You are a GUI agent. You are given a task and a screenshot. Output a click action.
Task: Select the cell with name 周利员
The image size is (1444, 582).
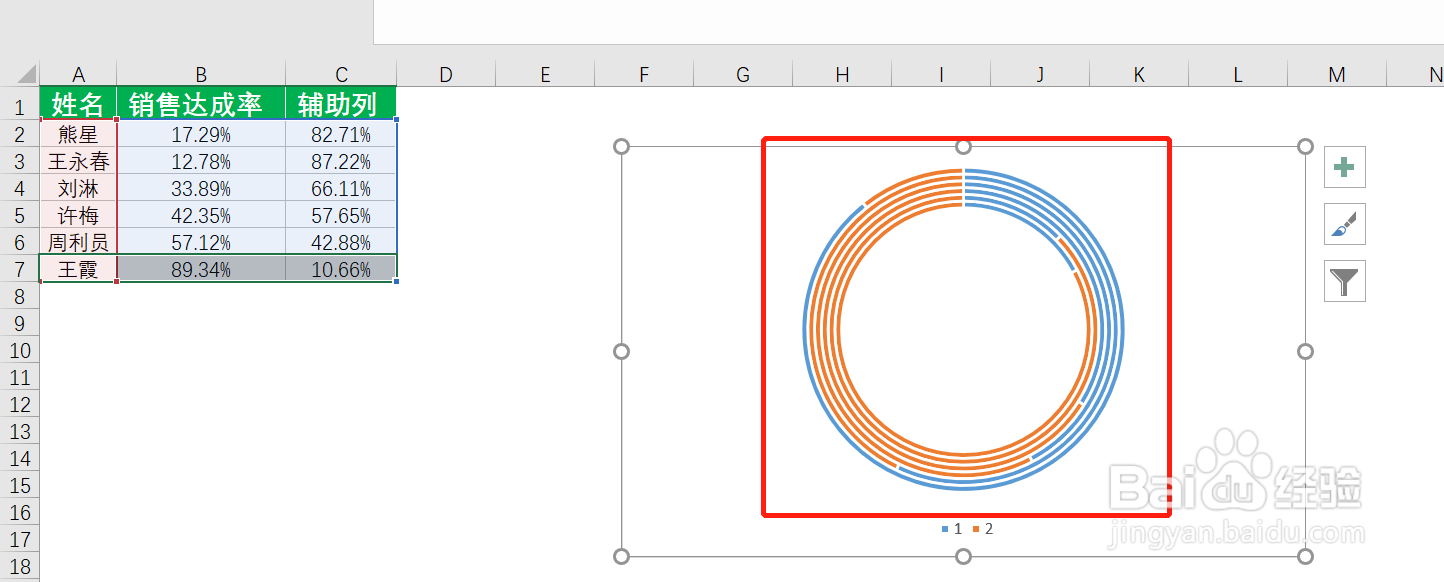[78, 242]
